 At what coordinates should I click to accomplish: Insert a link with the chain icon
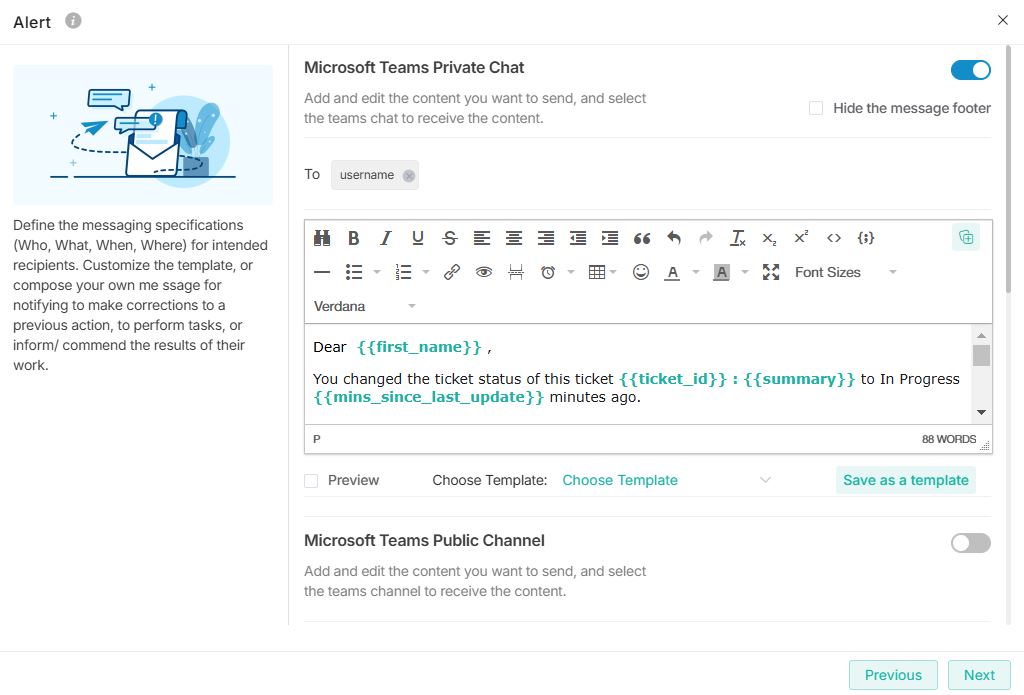(x=452, y=272)
